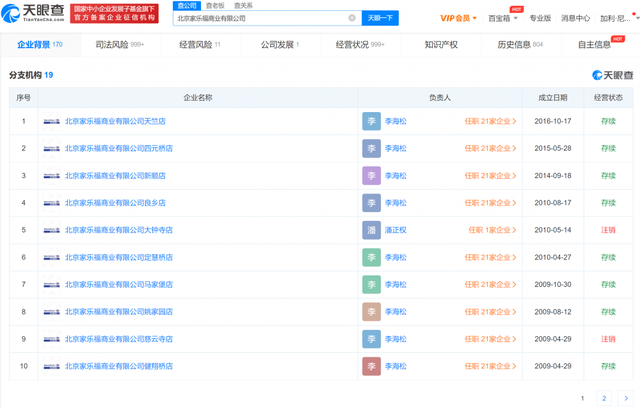Open 北京家乐福商业有限公司大钟寺店 link
Viewport: 640px width, 408px height.
click(x=119, y=230)
